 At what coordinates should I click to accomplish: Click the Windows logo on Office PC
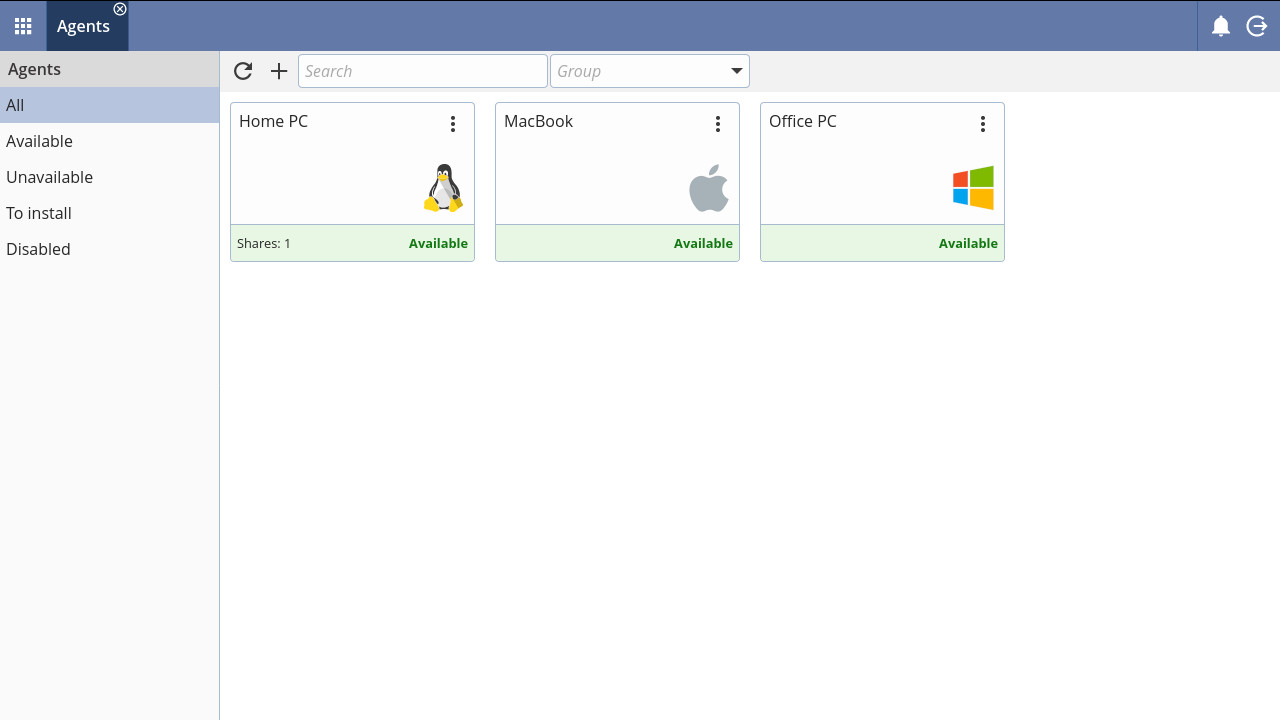coord(973,188)
